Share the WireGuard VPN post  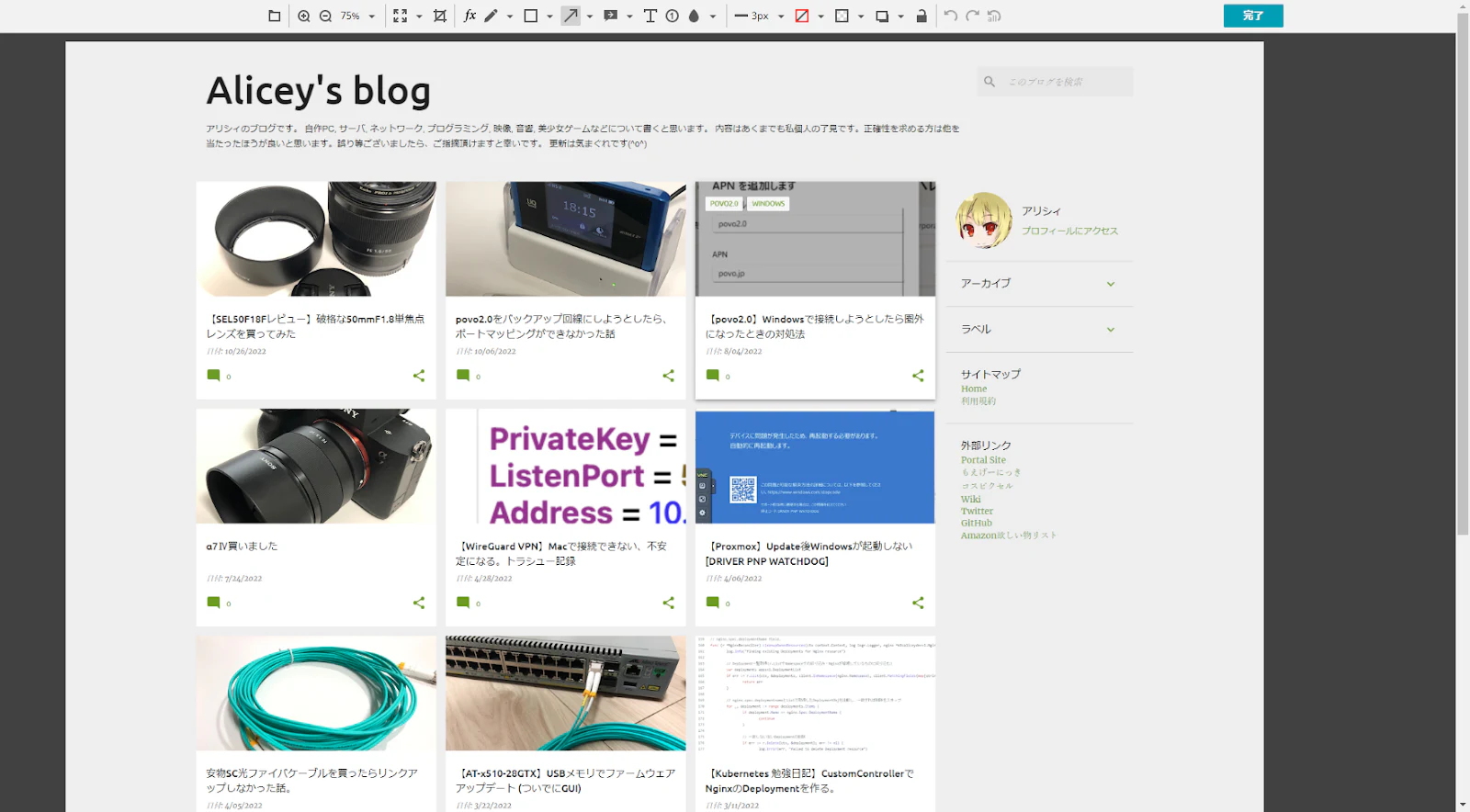(668, 603)
